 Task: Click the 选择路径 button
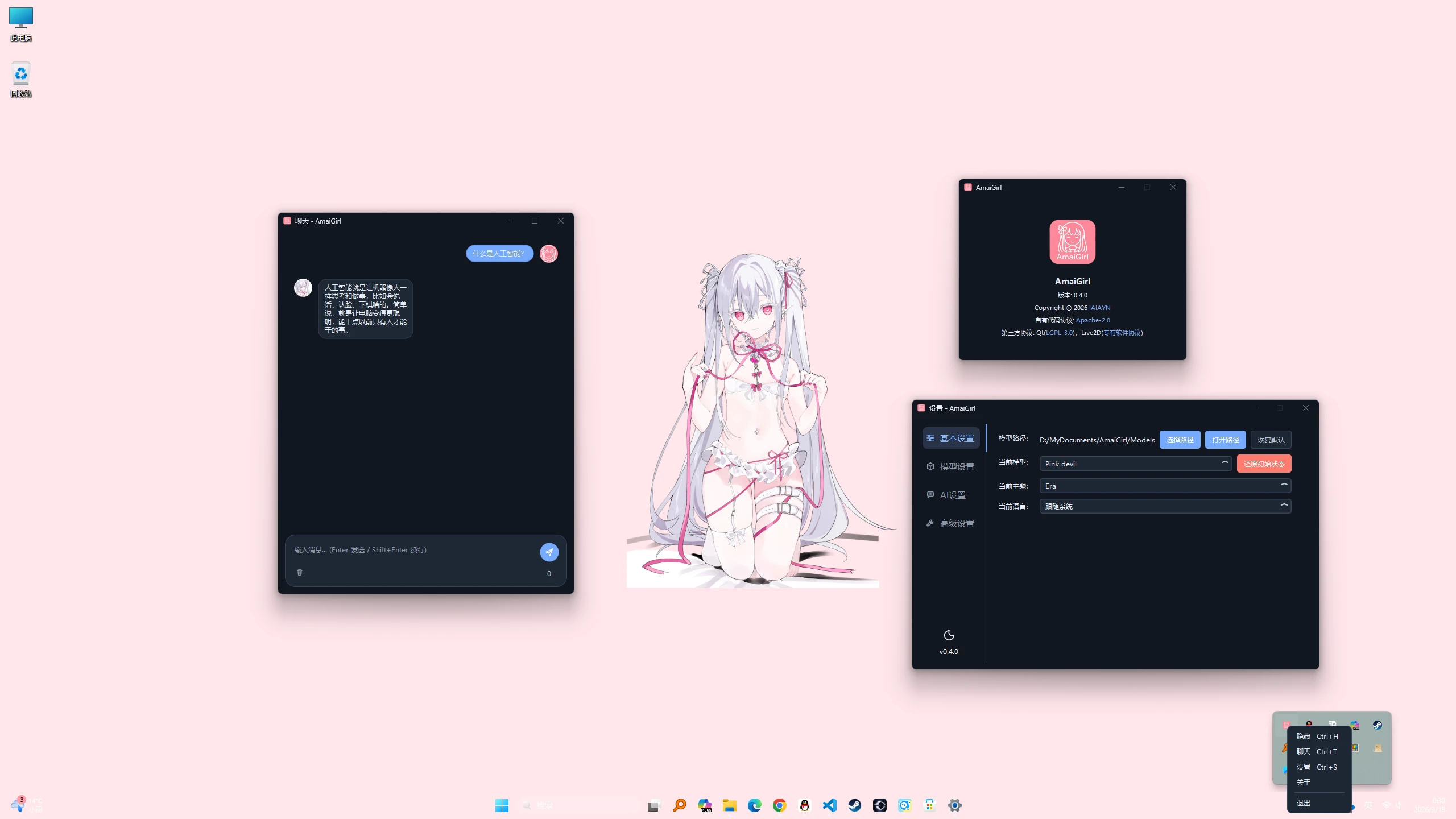click(x=1180, y=440)
